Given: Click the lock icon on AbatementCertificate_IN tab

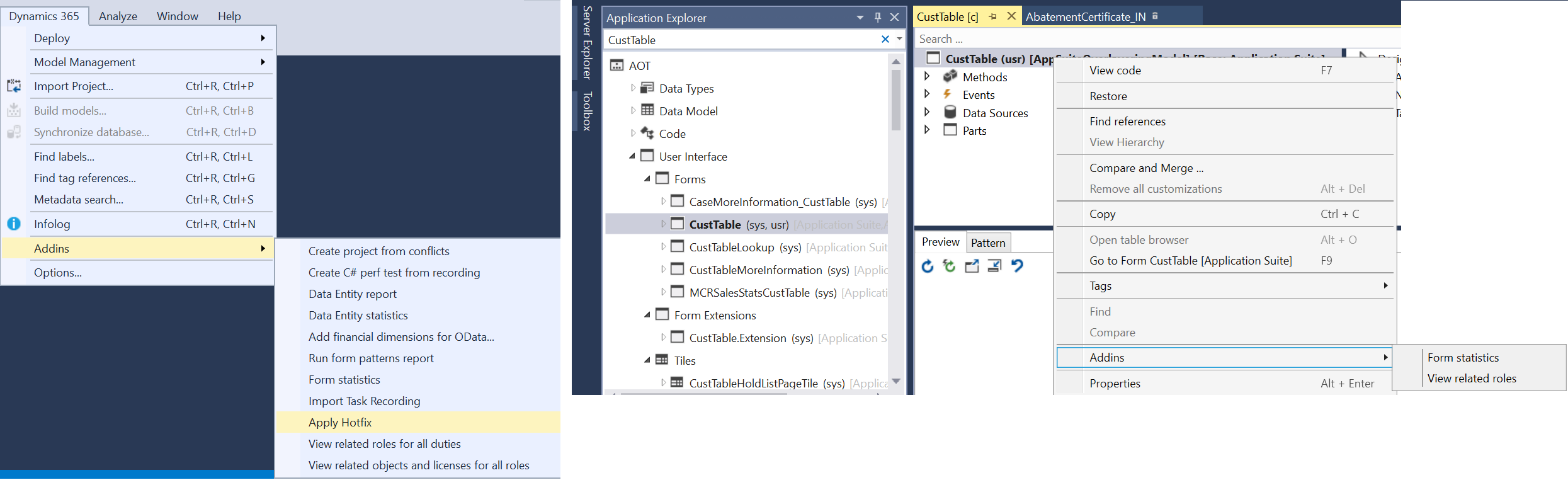Looking at the screenshot, I should point(1155,16).
